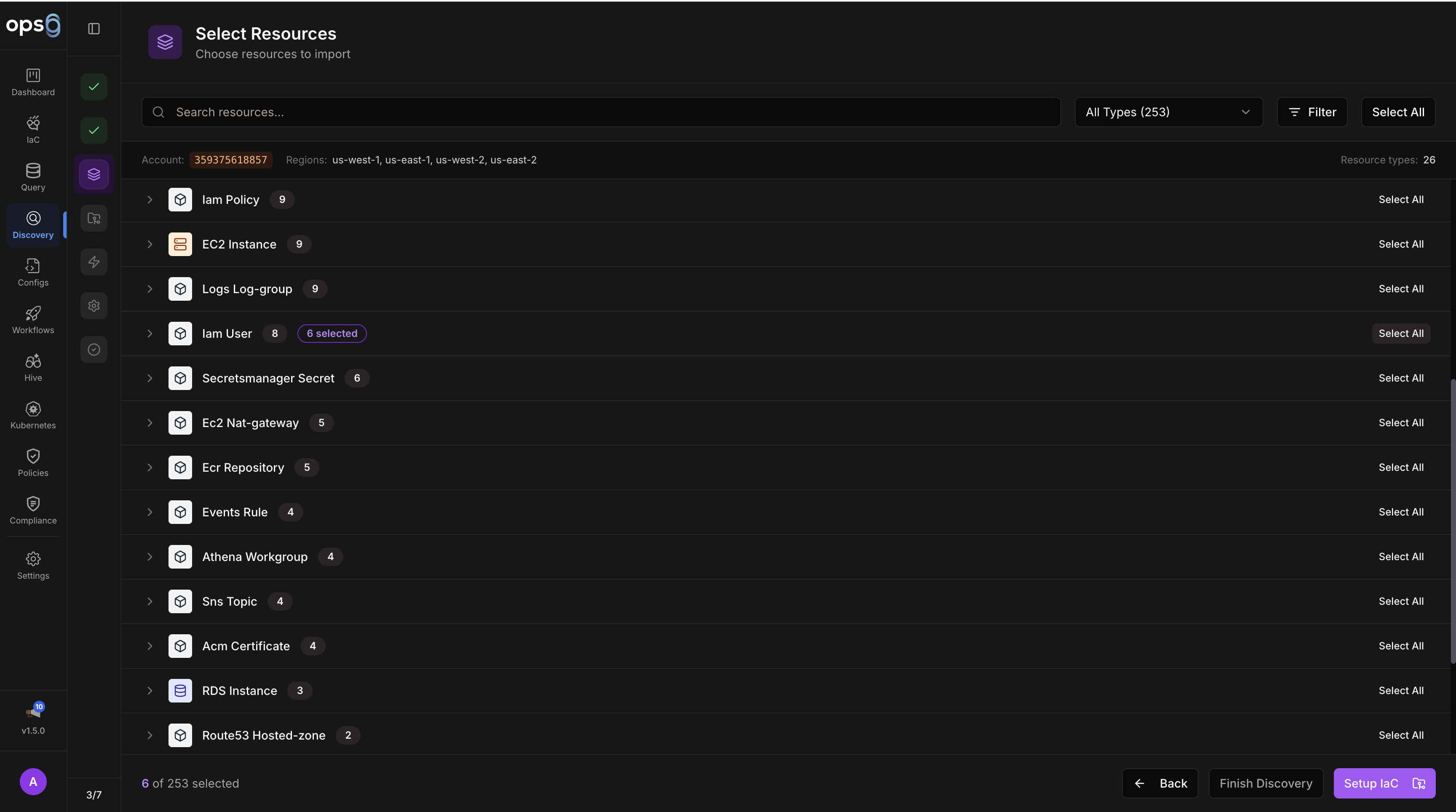Viewport: 1456px width, 812px height.
Task: Switch to the Dashboard section
Action: pyautogui.click(x=33, y=82)
